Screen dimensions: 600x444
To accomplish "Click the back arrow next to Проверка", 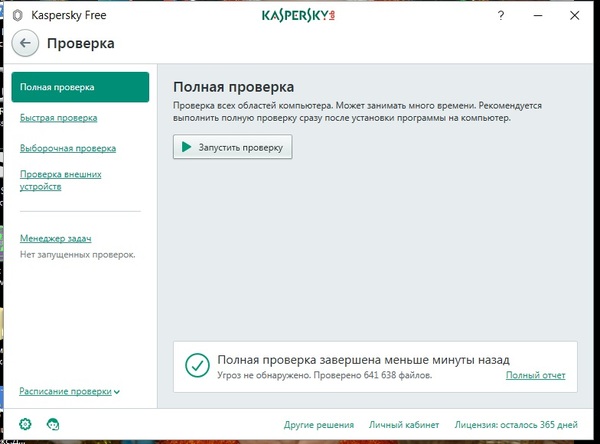I will (27, 43).
